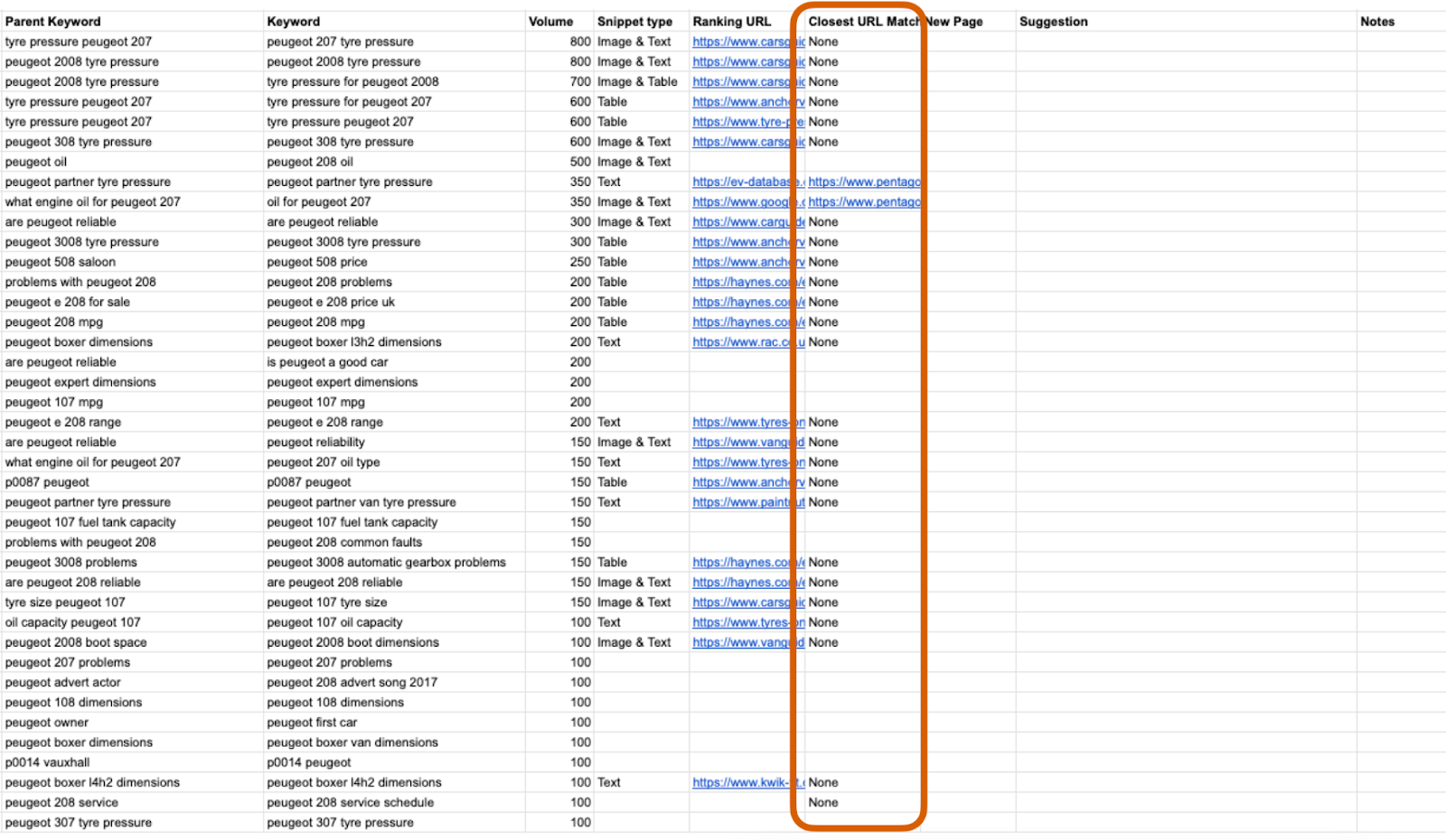The height and width of the screenshot is (840, 1446).
Task: Select cell 'peugeot partner van tyre pressure'
Action: click(361, 502)
